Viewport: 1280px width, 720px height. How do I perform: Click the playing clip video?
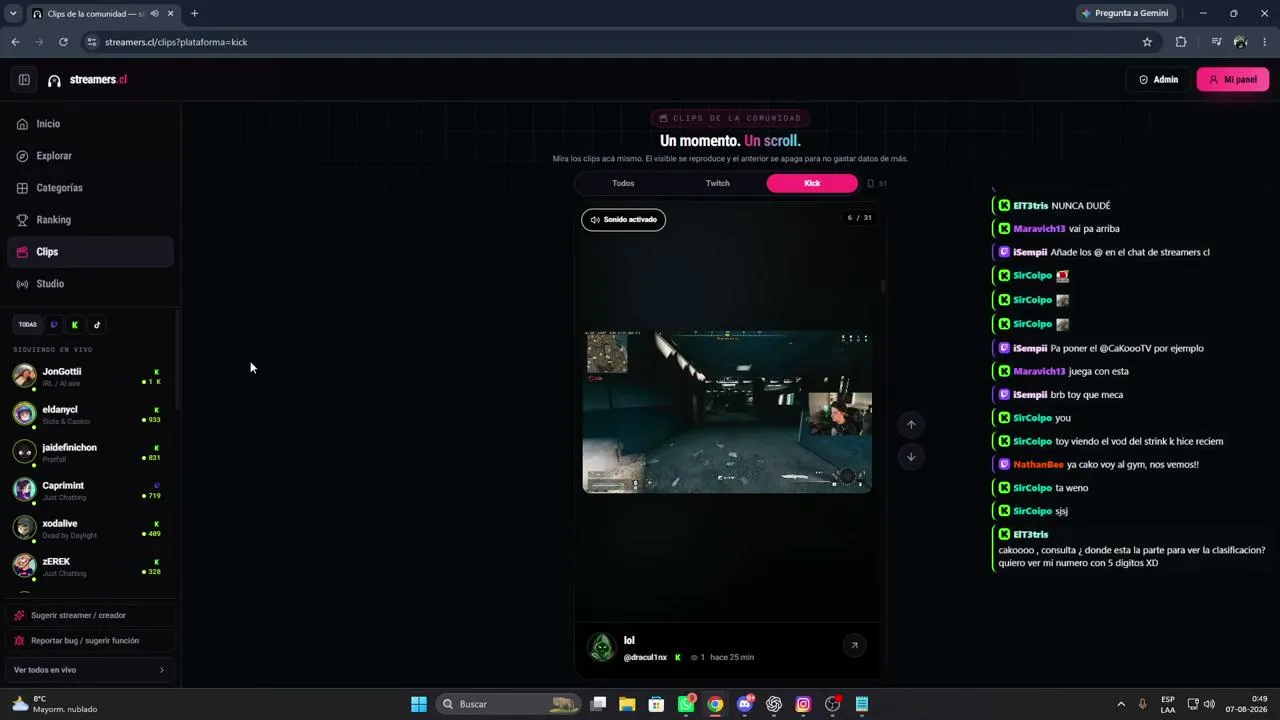pyautogui.click(x=727, y=412)
